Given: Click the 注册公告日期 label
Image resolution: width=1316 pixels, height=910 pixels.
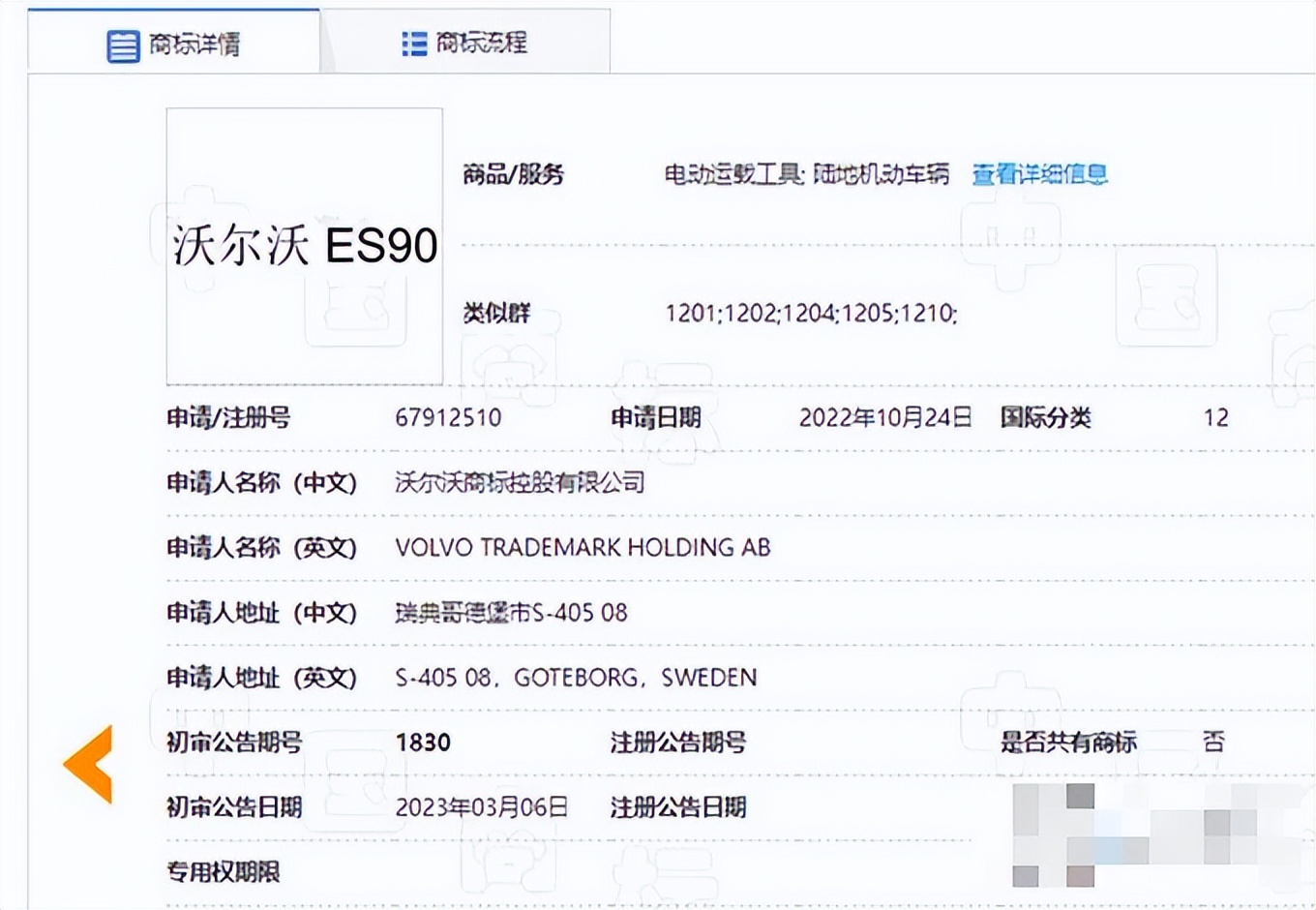Looking at the screenshot, I should 678,807.
